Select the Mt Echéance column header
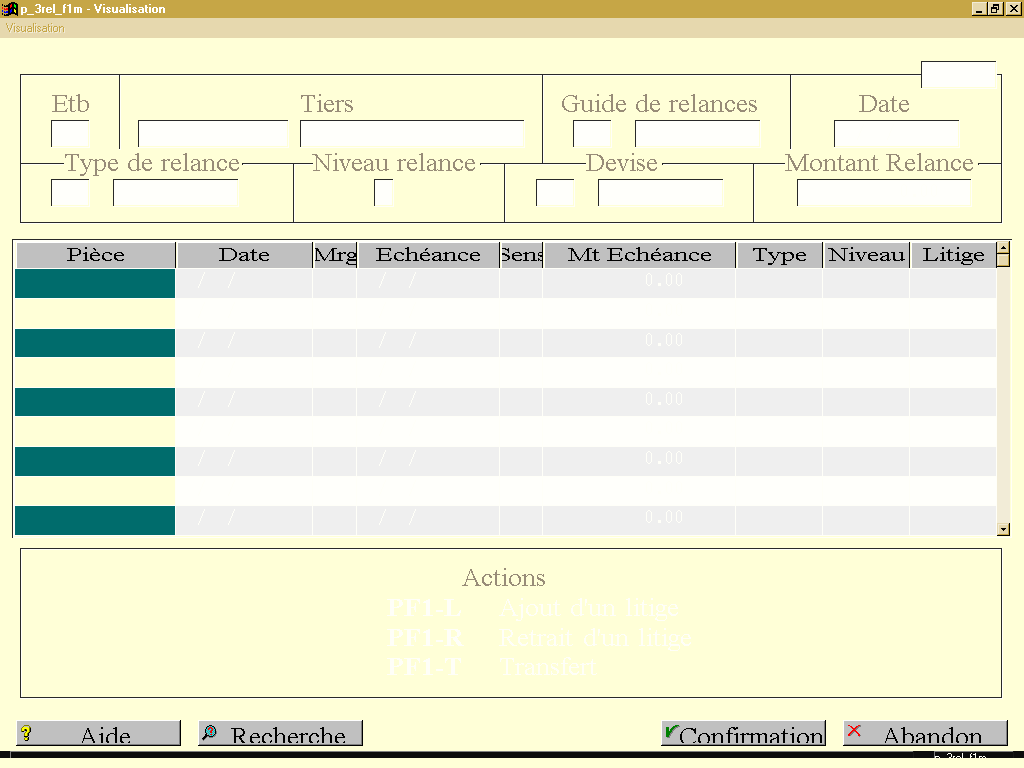This screenshot has height=768, width=1024. coord(639,255)
